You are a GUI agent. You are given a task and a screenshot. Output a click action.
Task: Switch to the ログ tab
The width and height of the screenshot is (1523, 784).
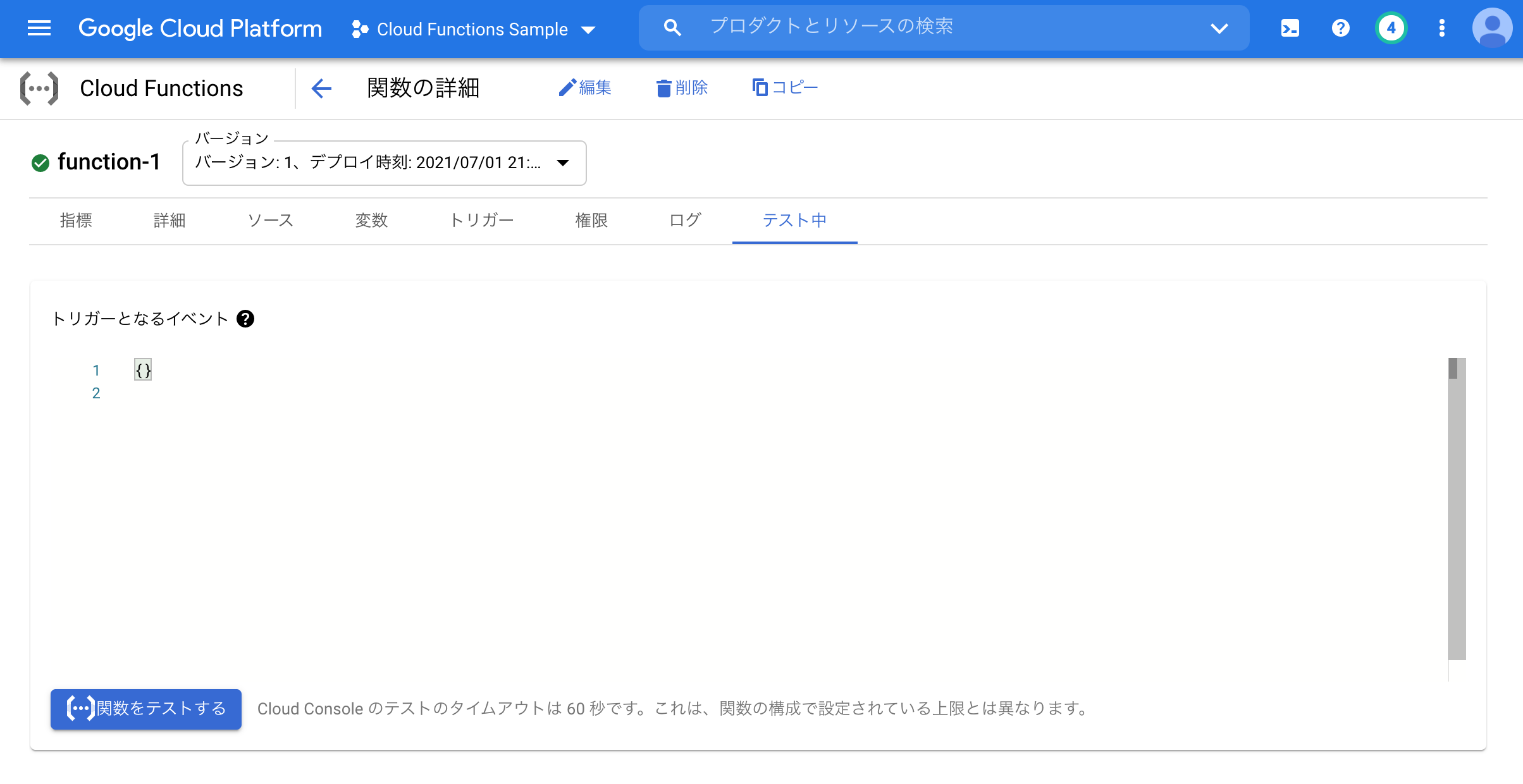[x=684, y=221]
